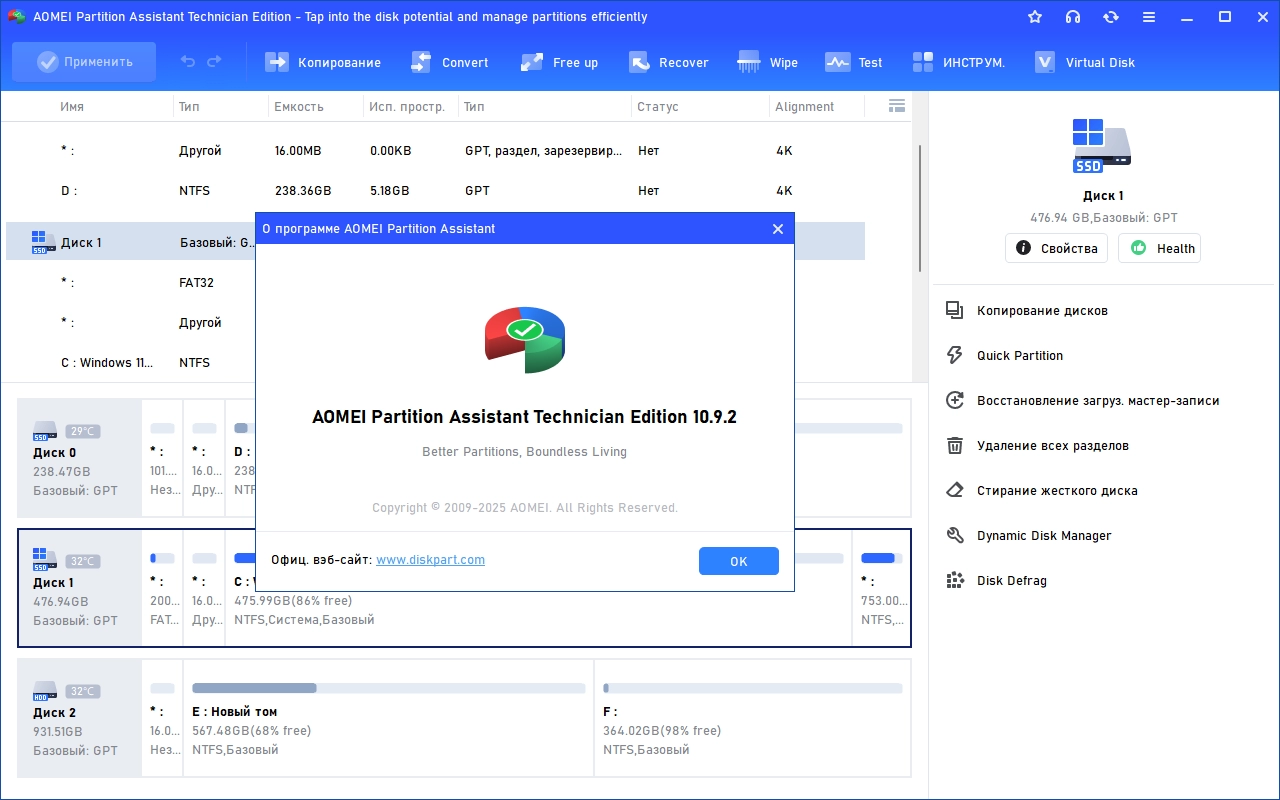Select the D : NTFS partition row
Screen dimensions: 1280x800
[x=435, y=191]
